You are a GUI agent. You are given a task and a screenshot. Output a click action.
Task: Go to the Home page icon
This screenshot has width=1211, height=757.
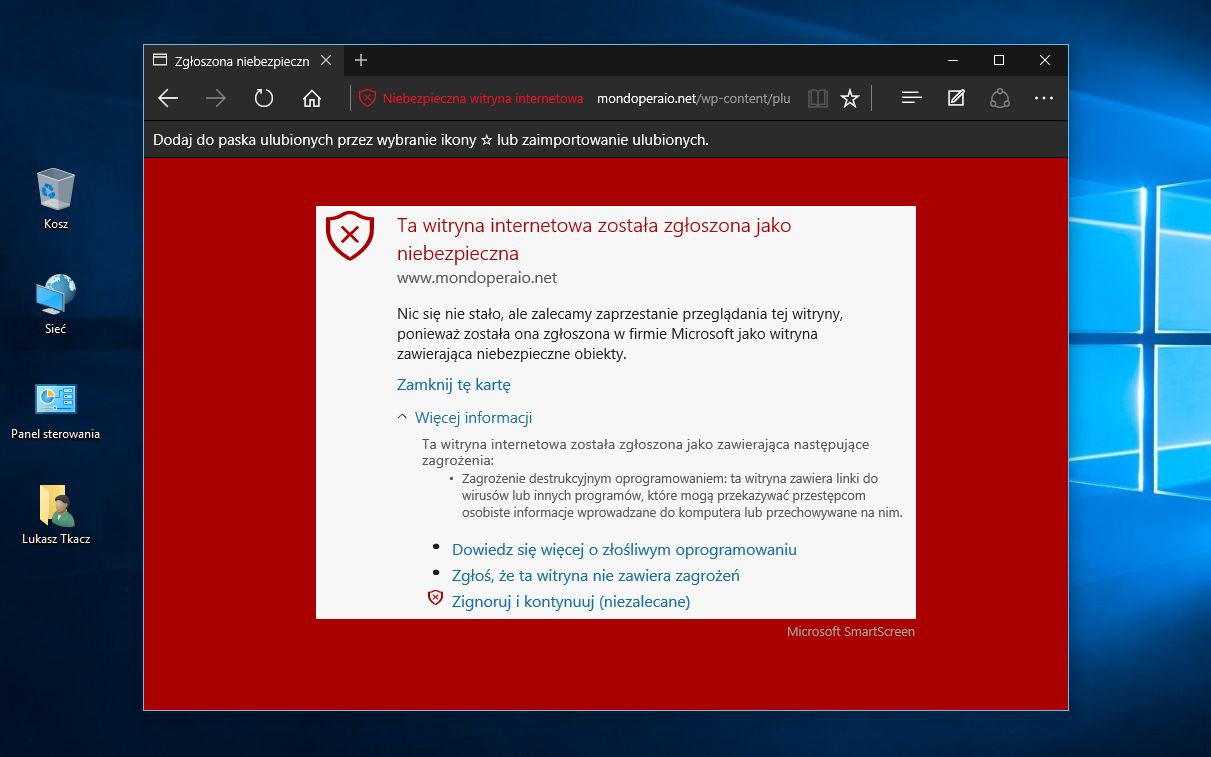(312, 98)
